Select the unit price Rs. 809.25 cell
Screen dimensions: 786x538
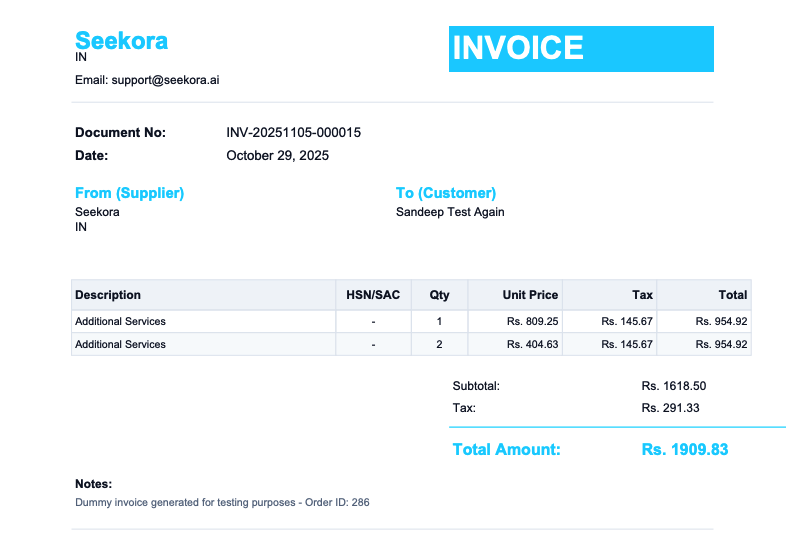pos(532,322)
